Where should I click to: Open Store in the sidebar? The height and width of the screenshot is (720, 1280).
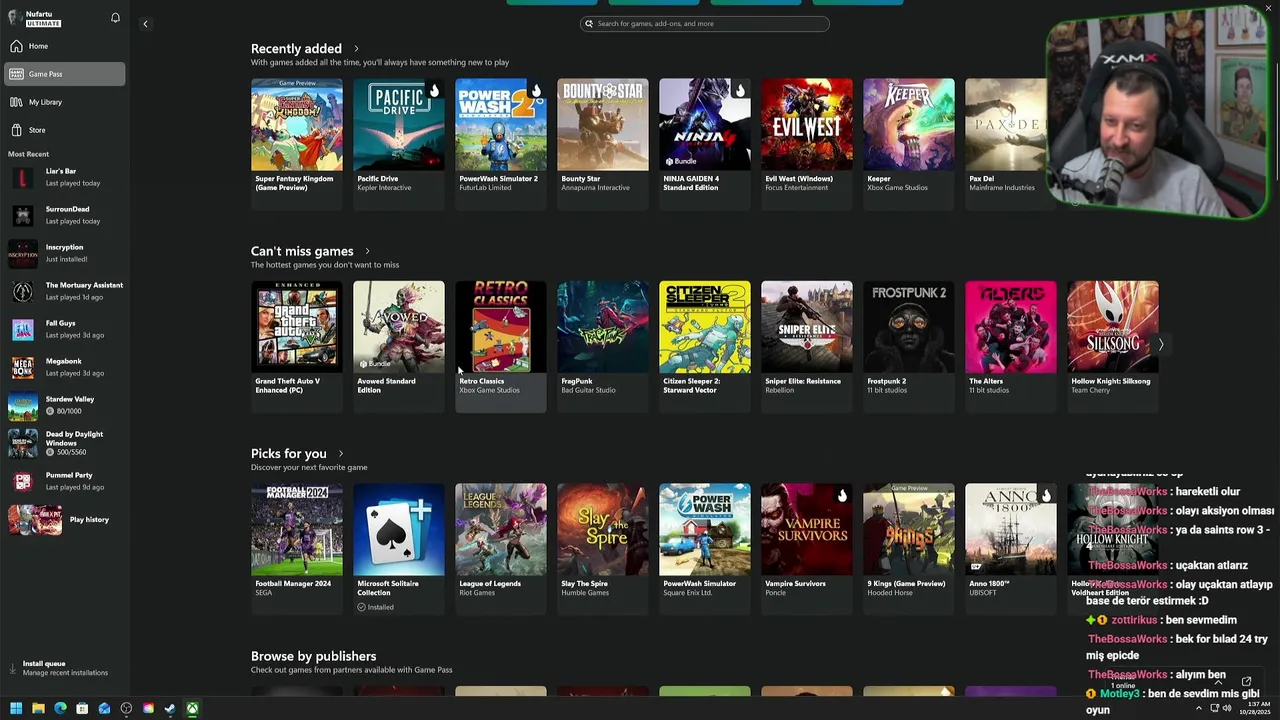65,130
